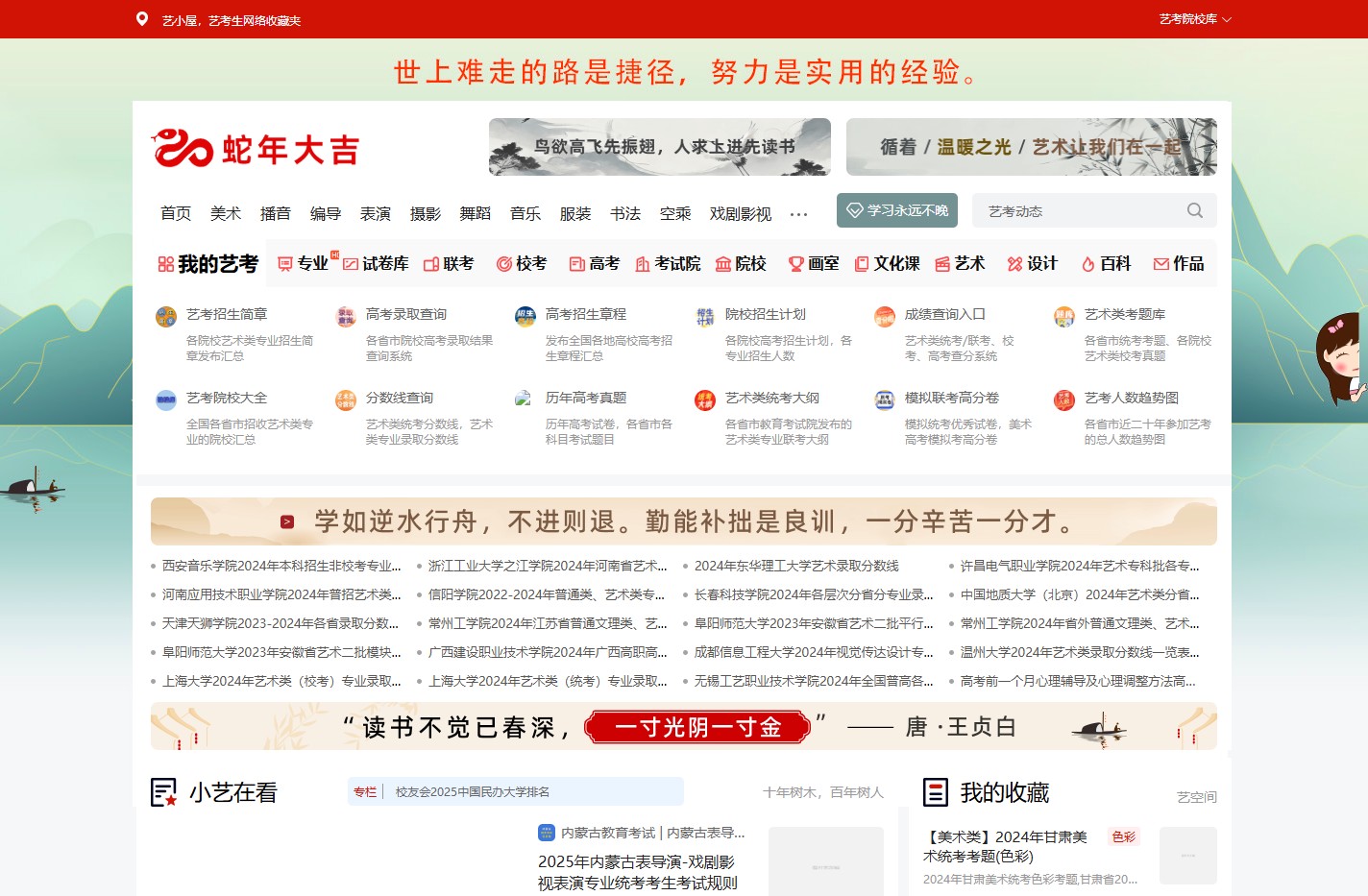Select the 试卷库 tab
This screenshot has height=896, width=1368.
click(376, 263)
